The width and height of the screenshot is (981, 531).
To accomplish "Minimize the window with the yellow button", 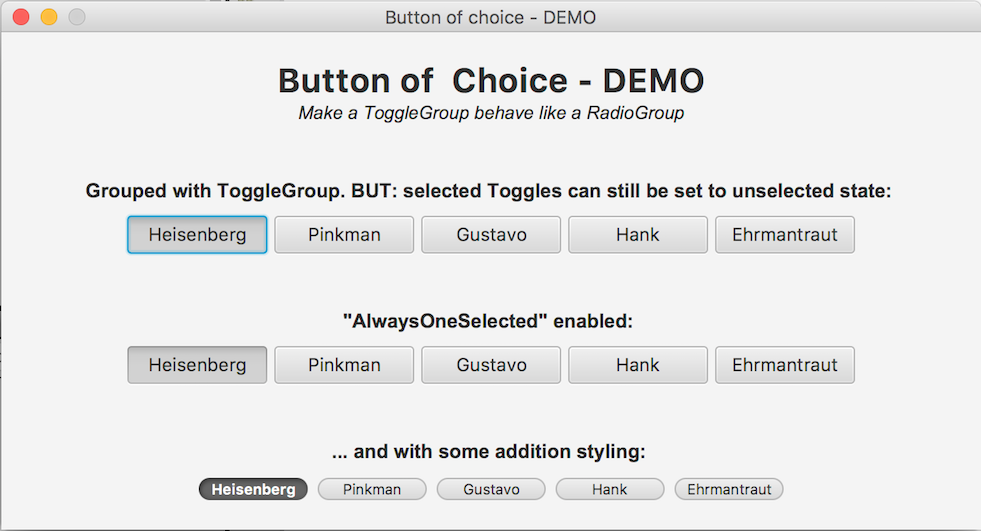I will [x=49, y=17].
